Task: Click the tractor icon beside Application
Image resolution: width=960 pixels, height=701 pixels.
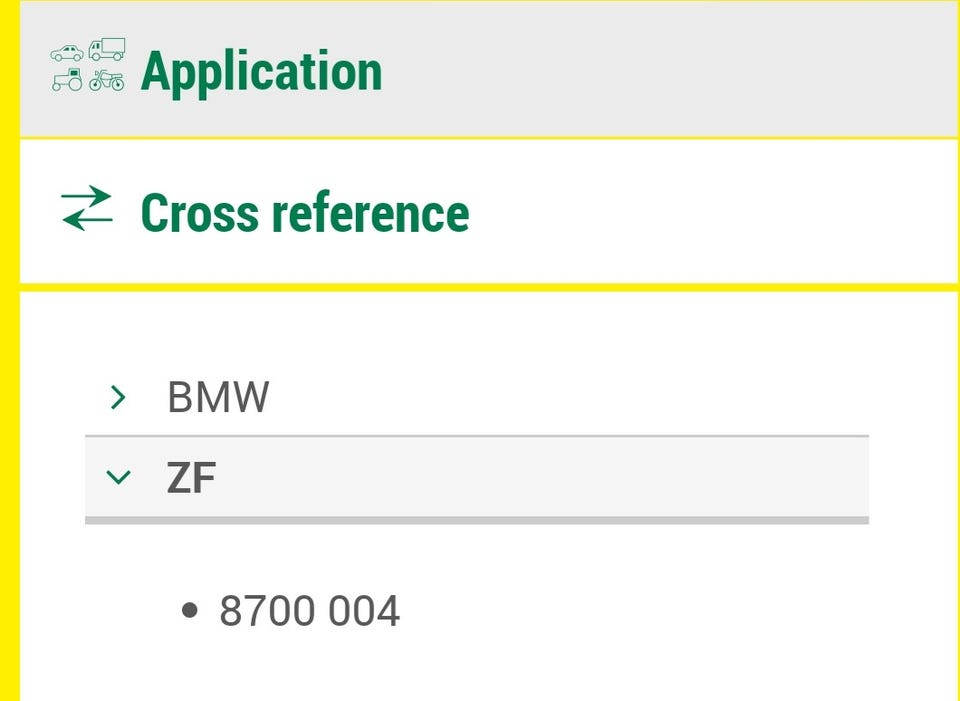Action: click(67, 81)
